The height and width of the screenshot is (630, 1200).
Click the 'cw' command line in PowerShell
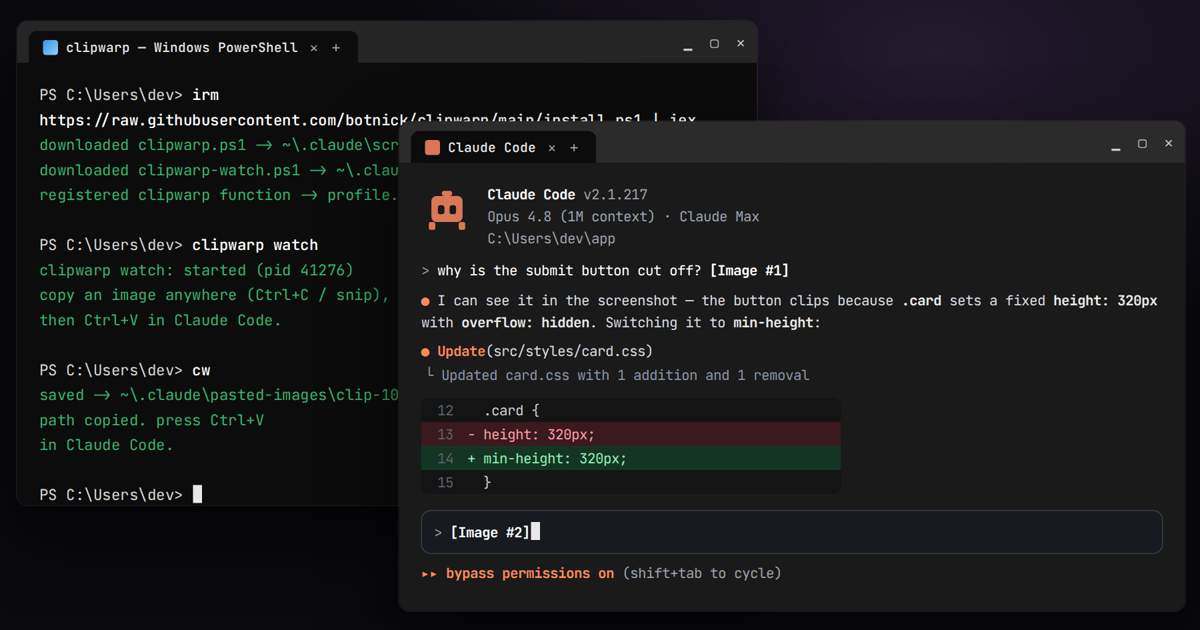125,370
